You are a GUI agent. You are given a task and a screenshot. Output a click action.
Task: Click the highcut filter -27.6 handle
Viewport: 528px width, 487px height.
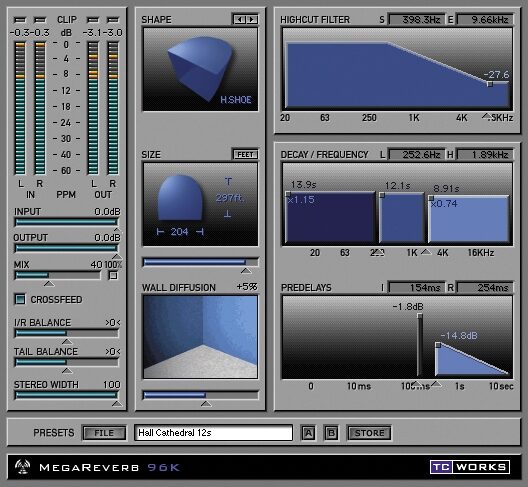coord(490,84)
